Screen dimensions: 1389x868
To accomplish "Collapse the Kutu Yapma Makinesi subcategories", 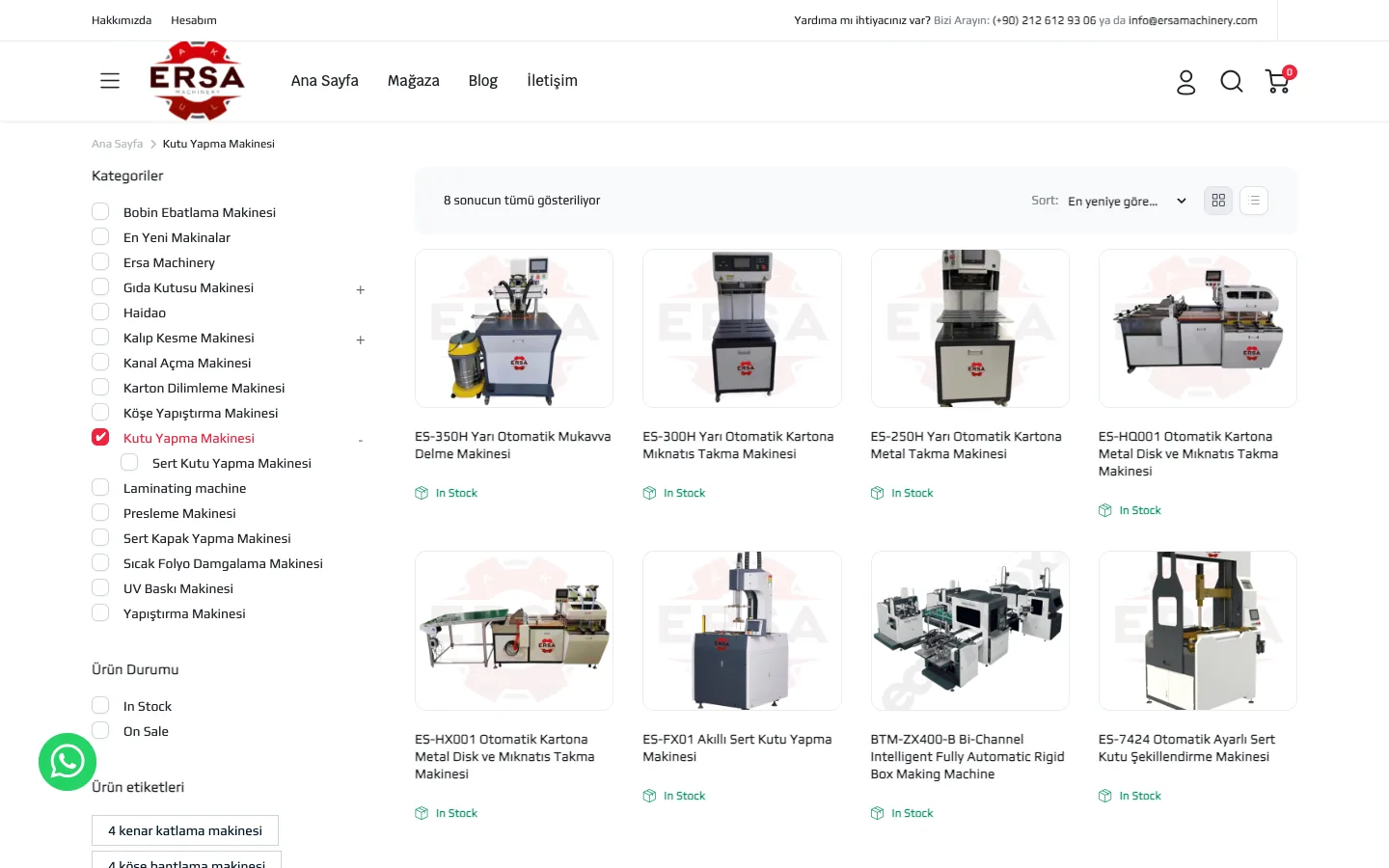I will pyautogui.click(x=361, y=440).
